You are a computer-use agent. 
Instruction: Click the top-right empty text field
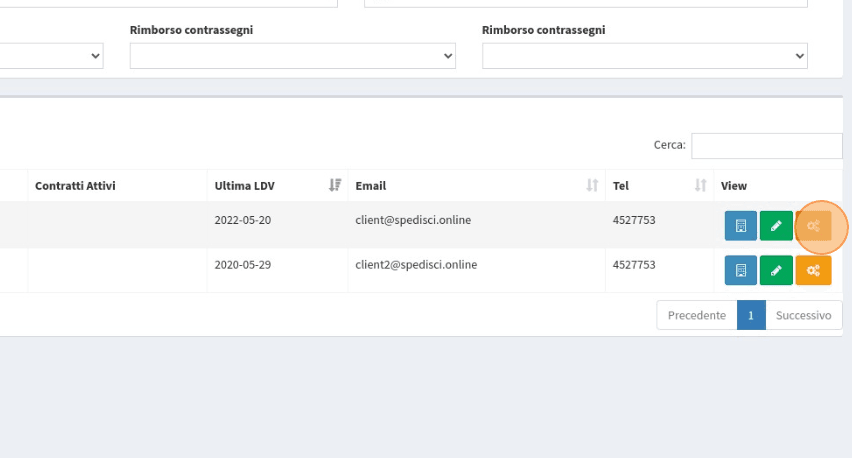pos(600,4)
